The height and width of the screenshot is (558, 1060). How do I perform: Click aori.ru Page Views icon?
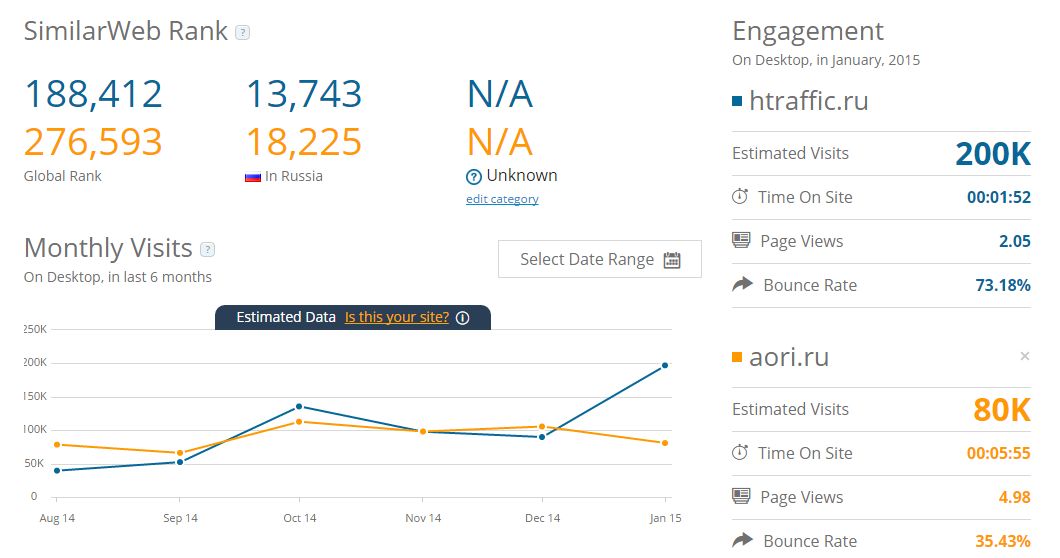(x=741, y=496)
